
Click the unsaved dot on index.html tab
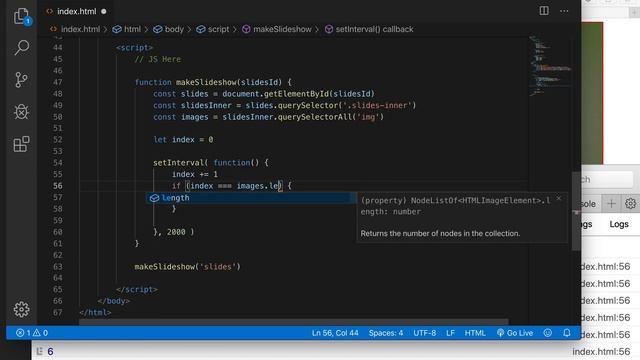click(x=104, y=11)
